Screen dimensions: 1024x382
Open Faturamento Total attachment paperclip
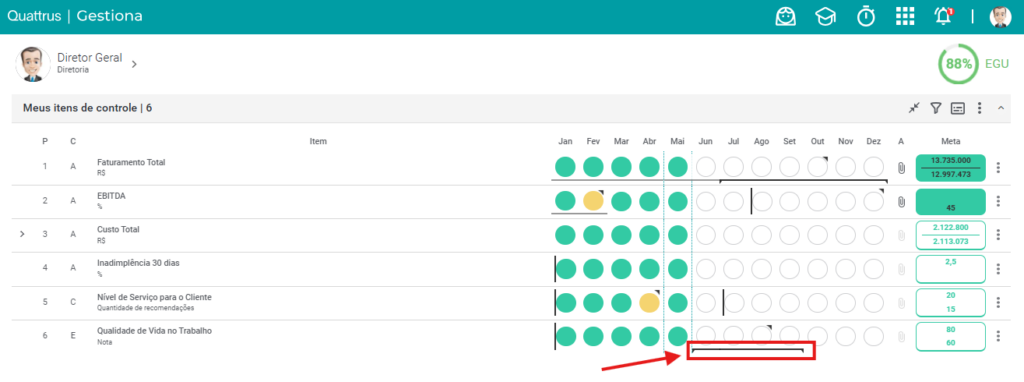901,168
